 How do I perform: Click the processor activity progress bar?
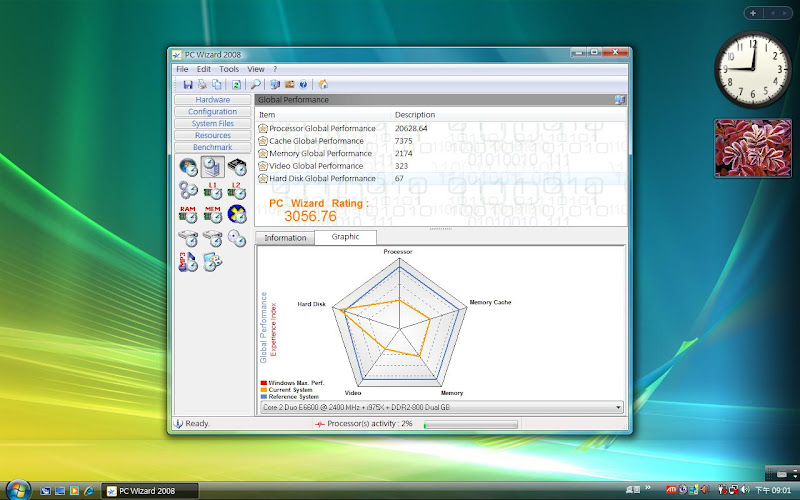(471, 424)
